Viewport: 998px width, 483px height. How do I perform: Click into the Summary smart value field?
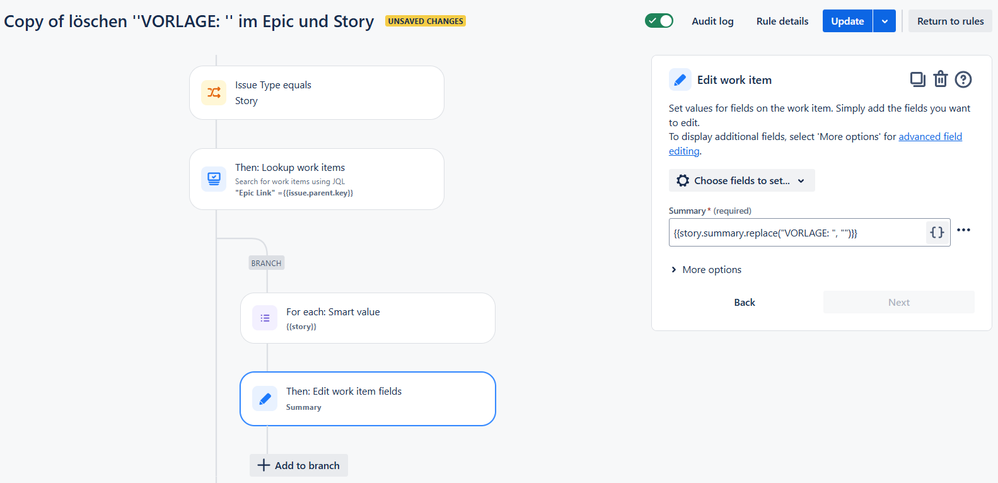point(798,233)
